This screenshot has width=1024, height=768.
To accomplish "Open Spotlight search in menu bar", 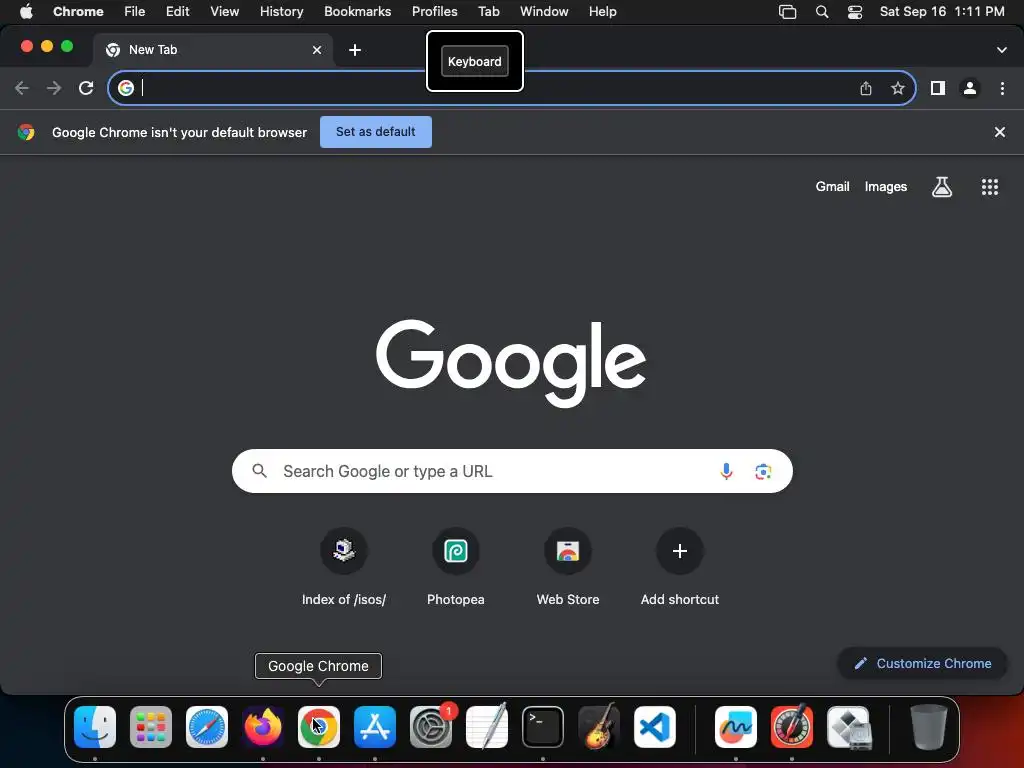I will (x=822, y=12).
